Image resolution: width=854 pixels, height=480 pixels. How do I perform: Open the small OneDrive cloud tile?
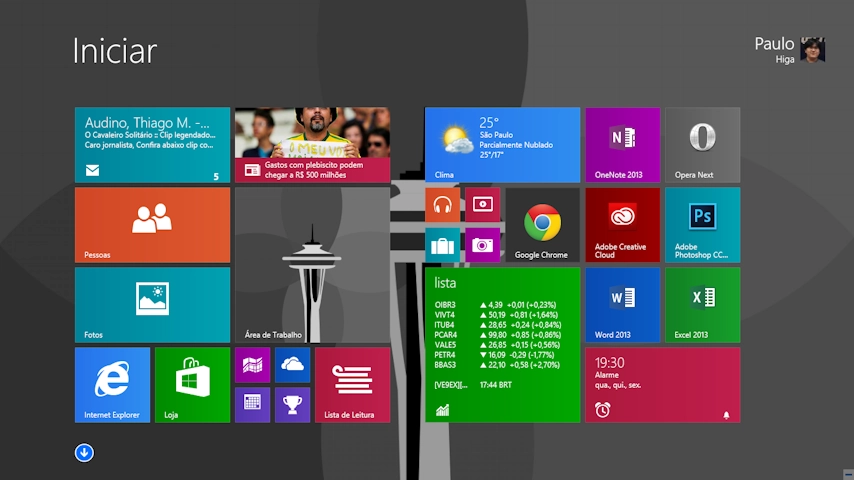point(292,365)
